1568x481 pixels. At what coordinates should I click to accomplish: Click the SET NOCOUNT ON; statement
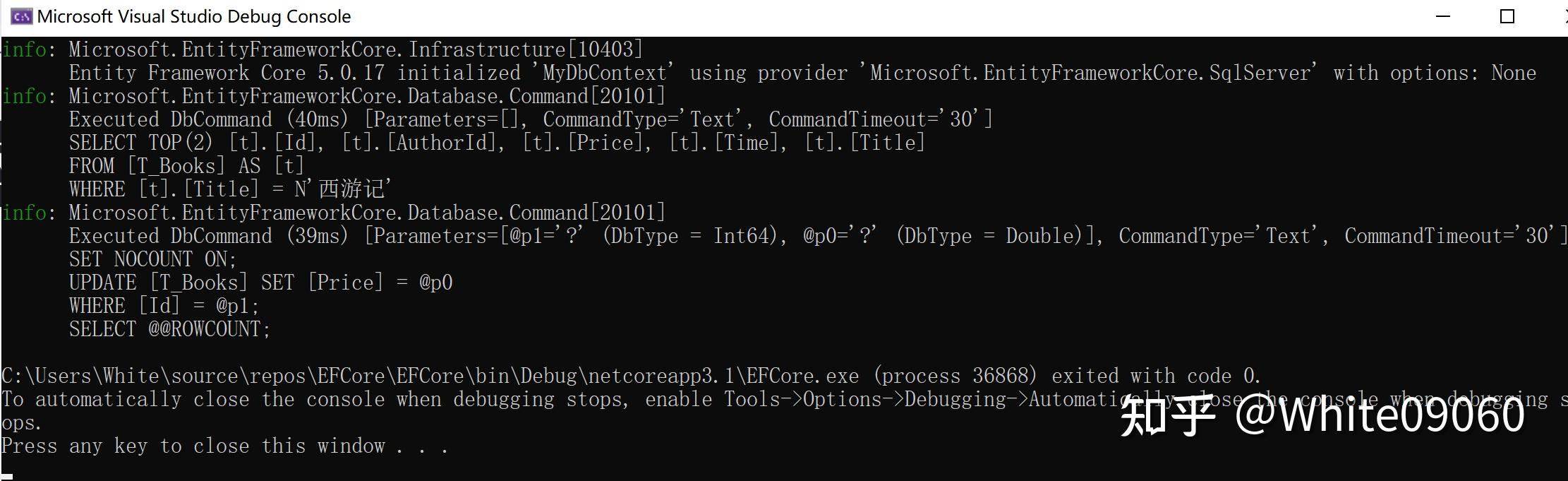pyautogui.click(x=152, y=259)
